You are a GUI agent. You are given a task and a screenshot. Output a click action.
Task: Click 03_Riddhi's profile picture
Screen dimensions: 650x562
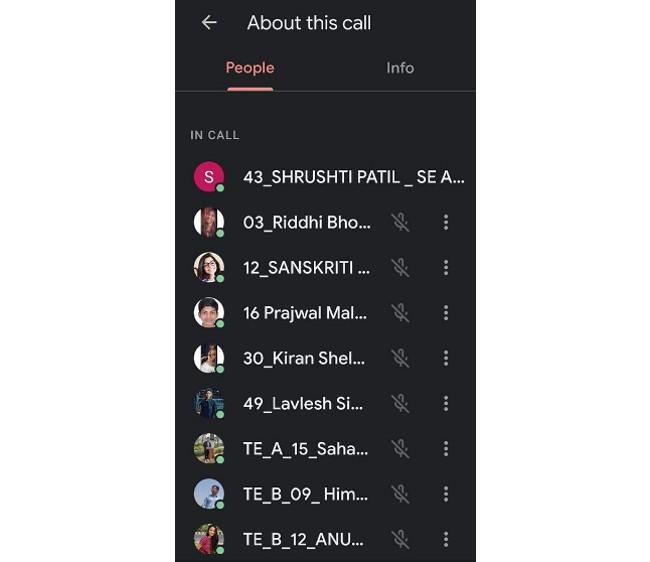[x=208, y=222]
